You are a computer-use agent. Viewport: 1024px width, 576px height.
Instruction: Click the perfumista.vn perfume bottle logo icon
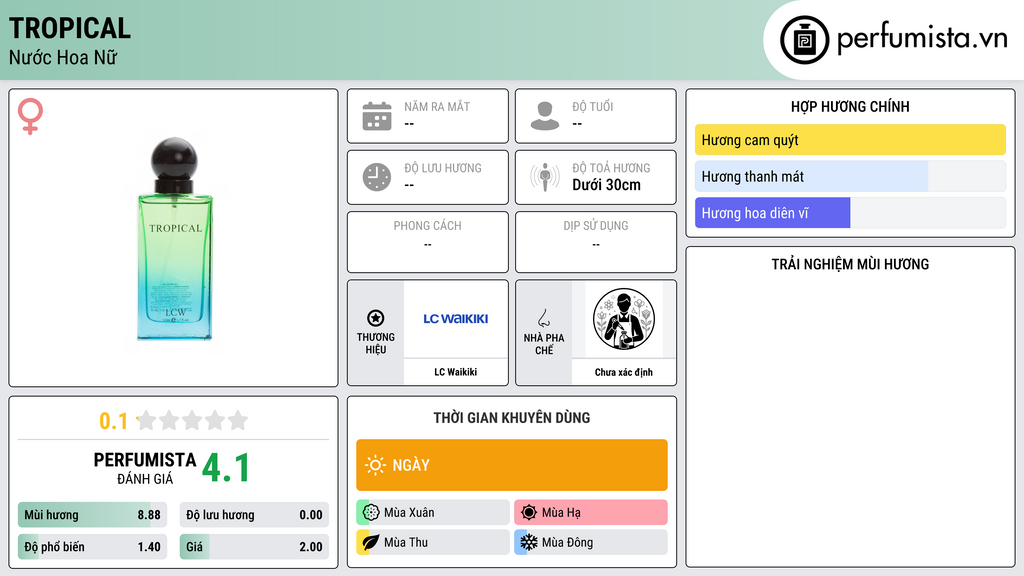coord(804,40)
